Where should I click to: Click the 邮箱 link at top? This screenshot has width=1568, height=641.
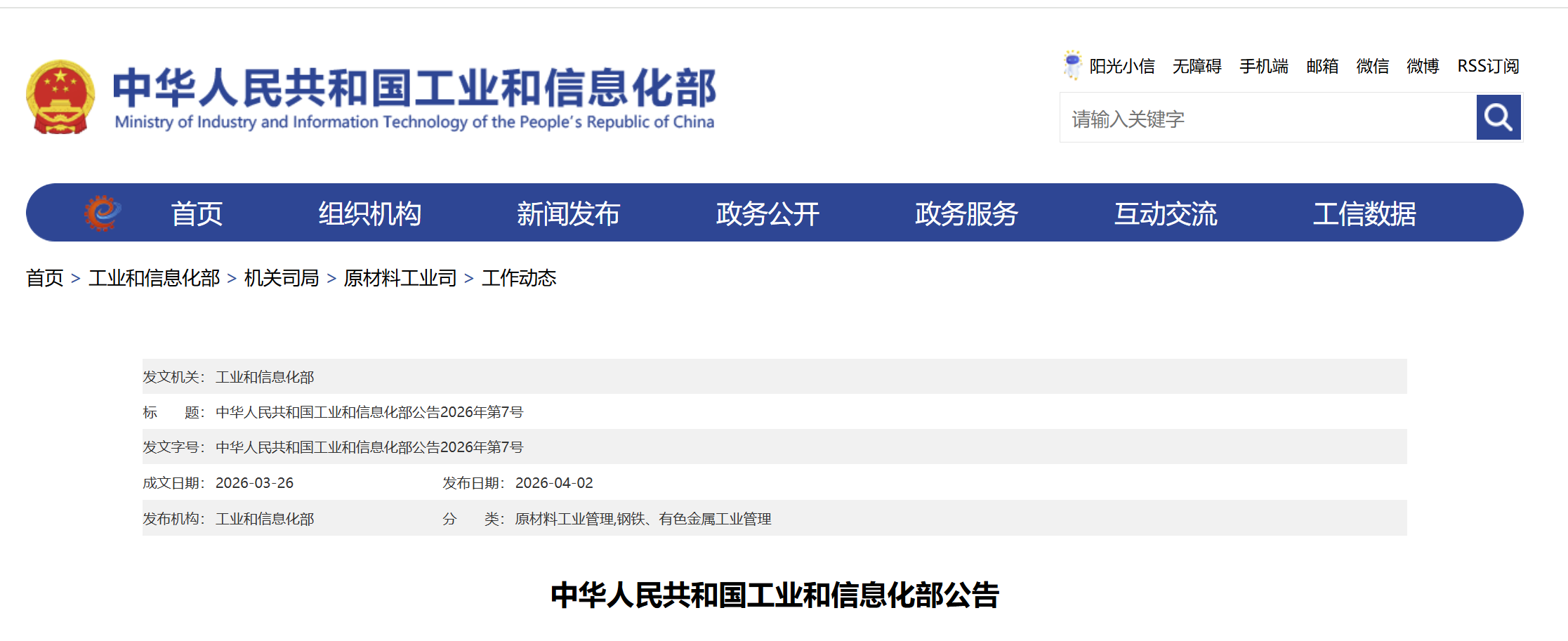pos(1322,66)
